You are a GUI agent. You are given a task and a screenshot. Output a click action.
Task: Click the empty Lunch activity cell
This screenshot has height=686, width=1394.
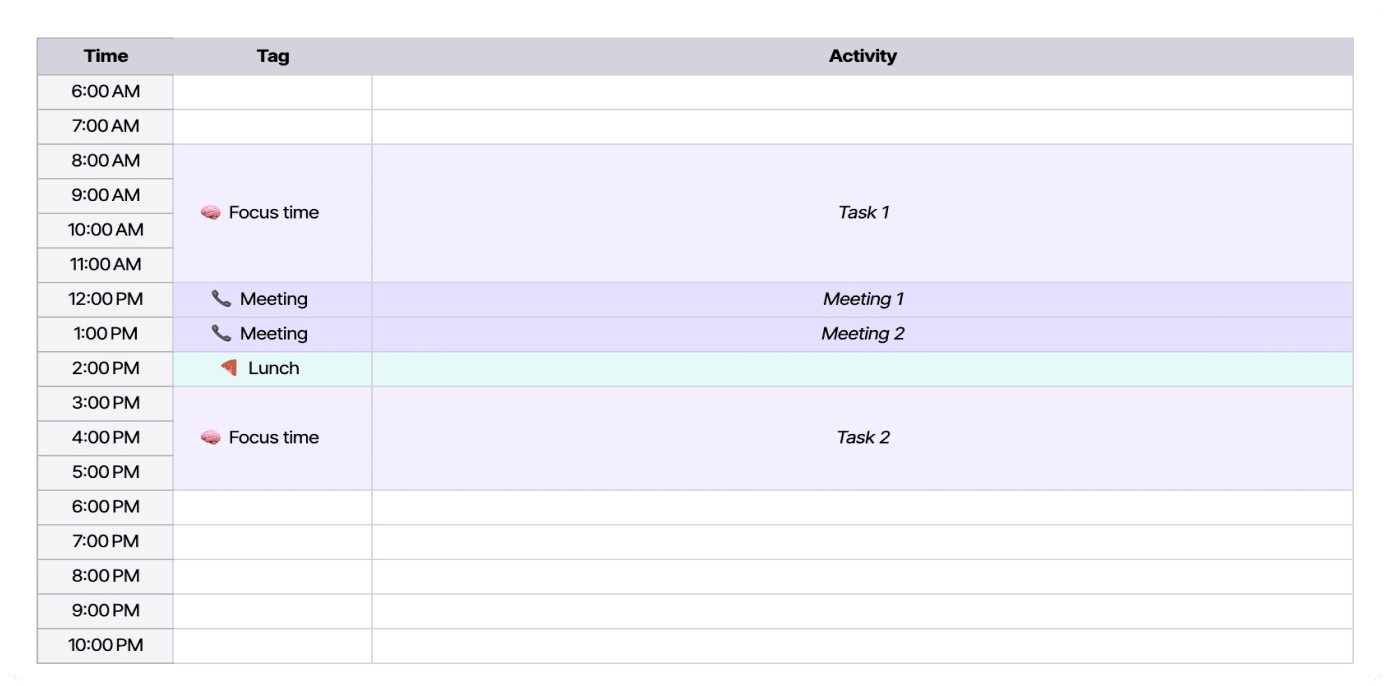click(x=862, y=369)
